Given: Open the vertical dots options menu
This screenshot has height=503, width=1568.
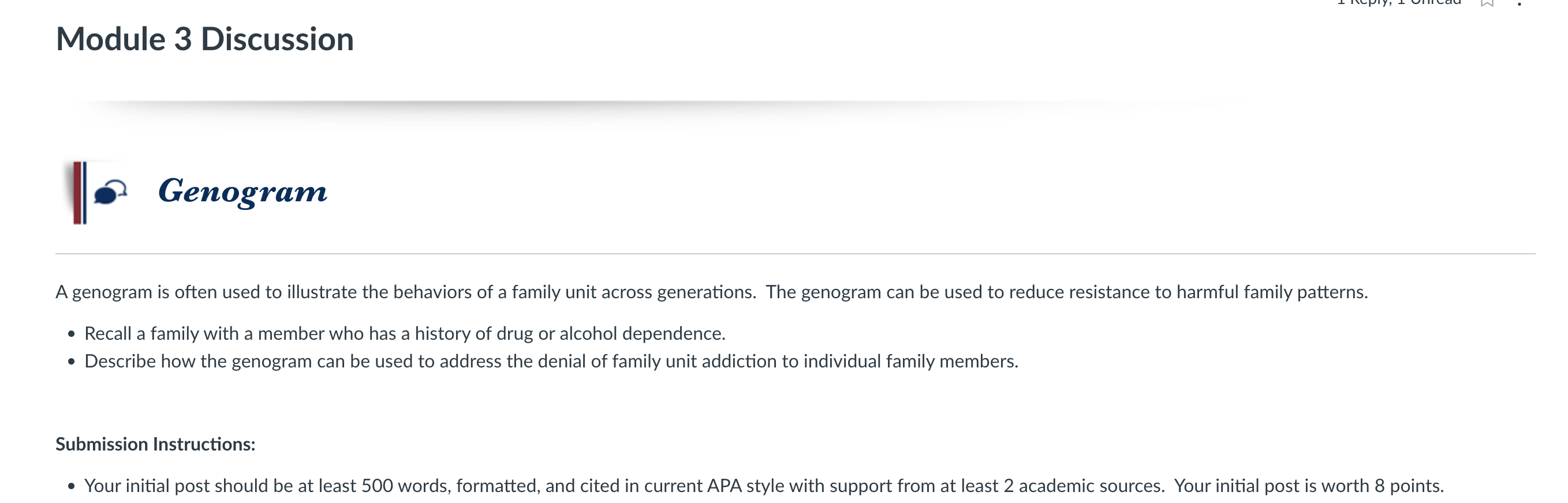Looking at the screenshot, I should [x=1520, y=2].
